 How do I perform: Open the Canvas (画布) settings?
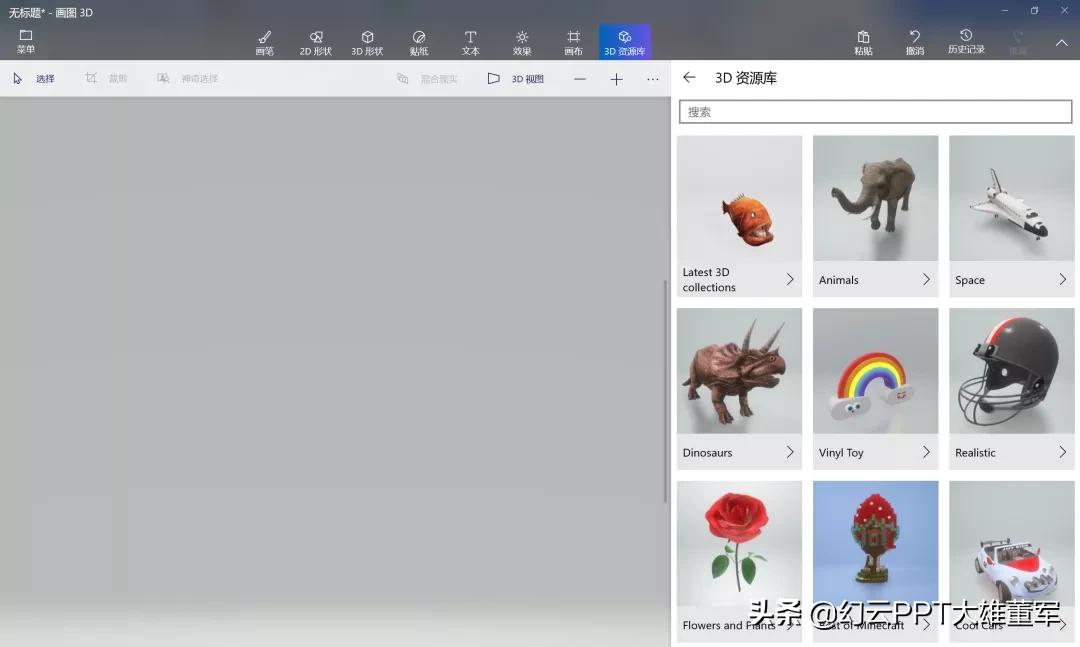click(573, 41)
